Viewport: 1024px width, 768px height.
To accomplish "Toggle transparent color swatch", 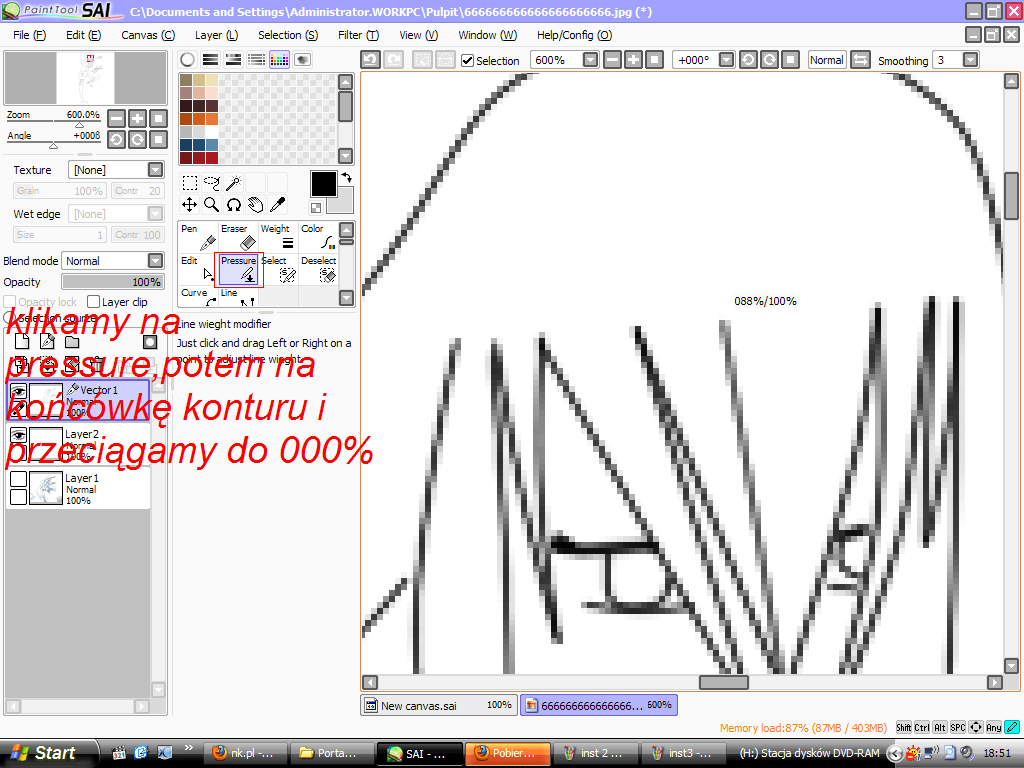I will pos(316,208).
